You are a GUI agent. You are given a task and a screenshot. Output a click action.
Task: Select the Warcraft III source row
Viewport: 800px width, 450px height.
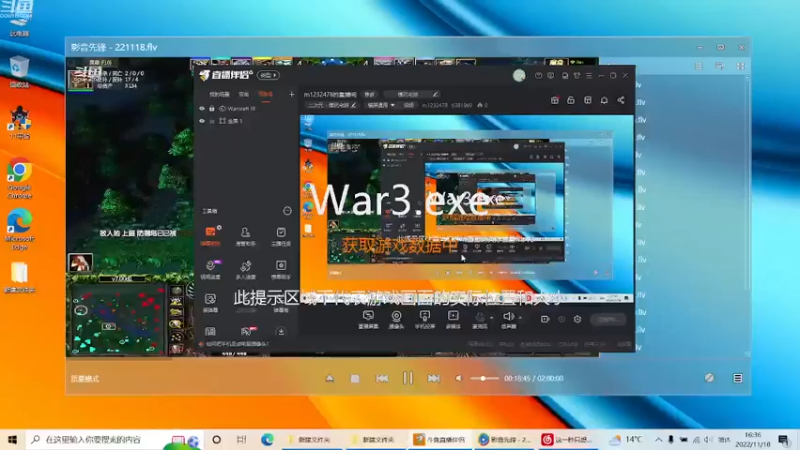[247, 109]
